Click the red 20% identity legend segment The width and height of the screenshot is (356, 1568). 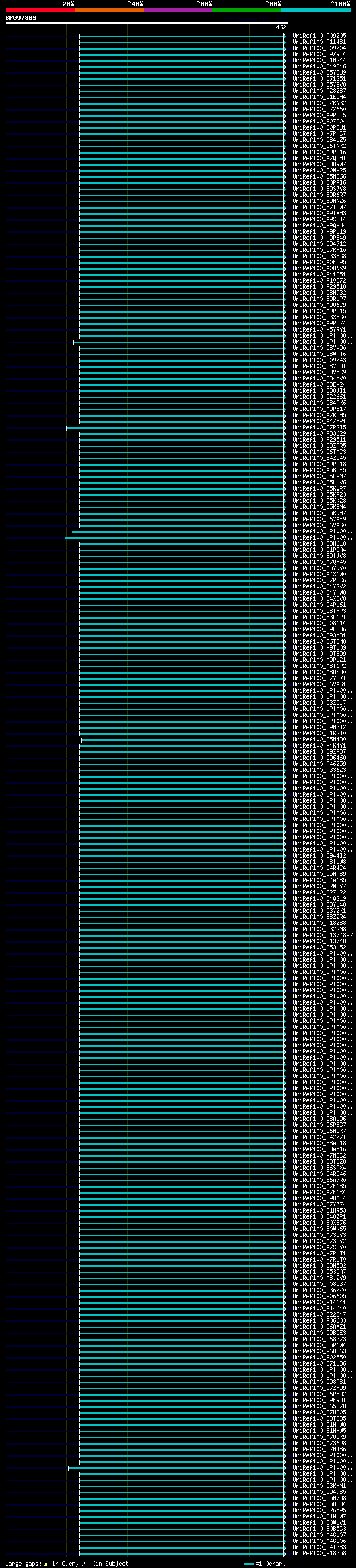(x=39, y=10)
